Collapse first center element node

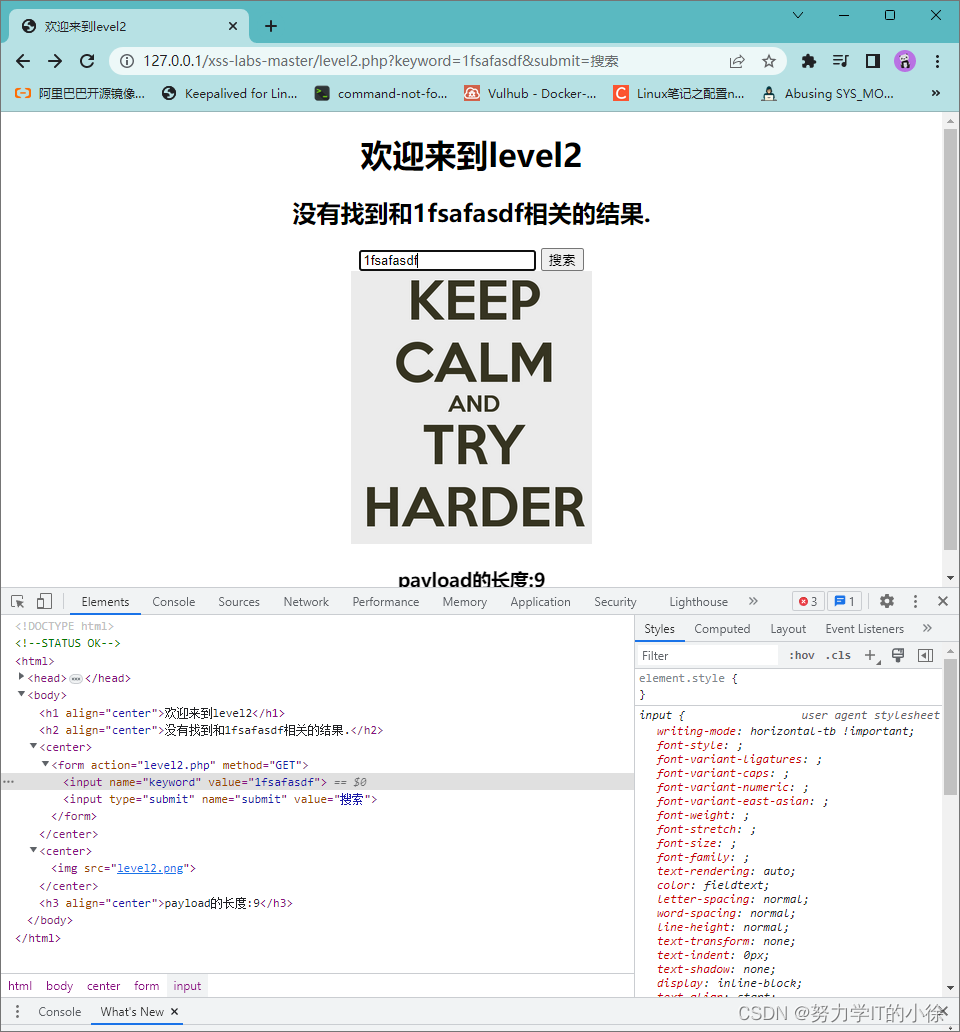33,746
